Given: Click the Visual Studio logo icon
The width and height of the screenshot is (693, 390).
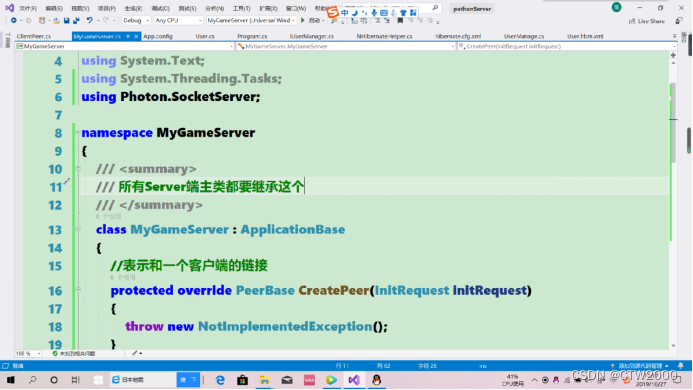Looking at the screenshot, I should 9,8.
